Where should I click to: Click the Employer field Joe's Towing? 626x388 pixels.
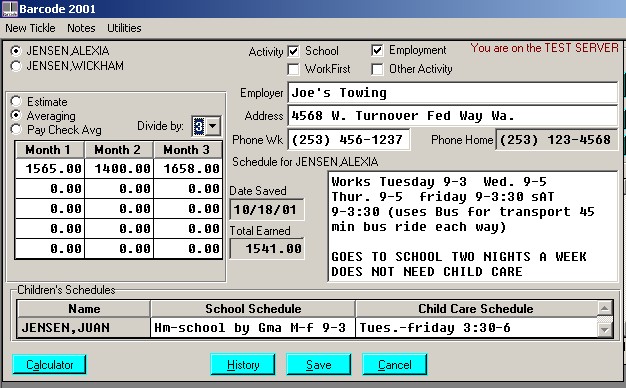[452, 93]
